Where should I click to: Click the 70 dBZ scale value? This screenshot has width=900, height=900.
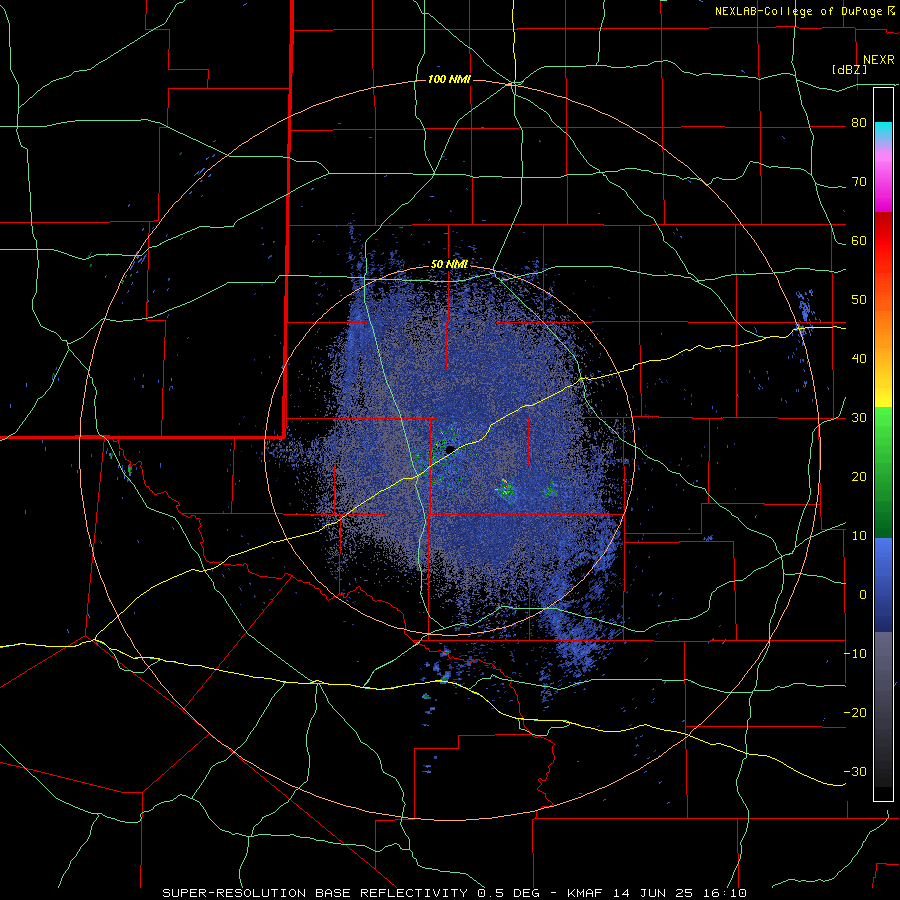(x=859, y=182)
